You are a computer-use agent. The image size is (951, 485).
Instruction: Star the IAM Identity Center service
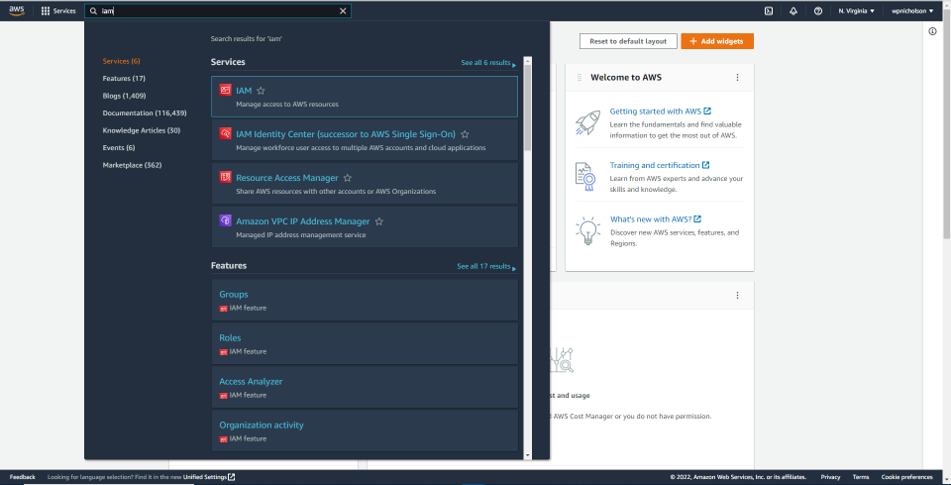(465, 134)
